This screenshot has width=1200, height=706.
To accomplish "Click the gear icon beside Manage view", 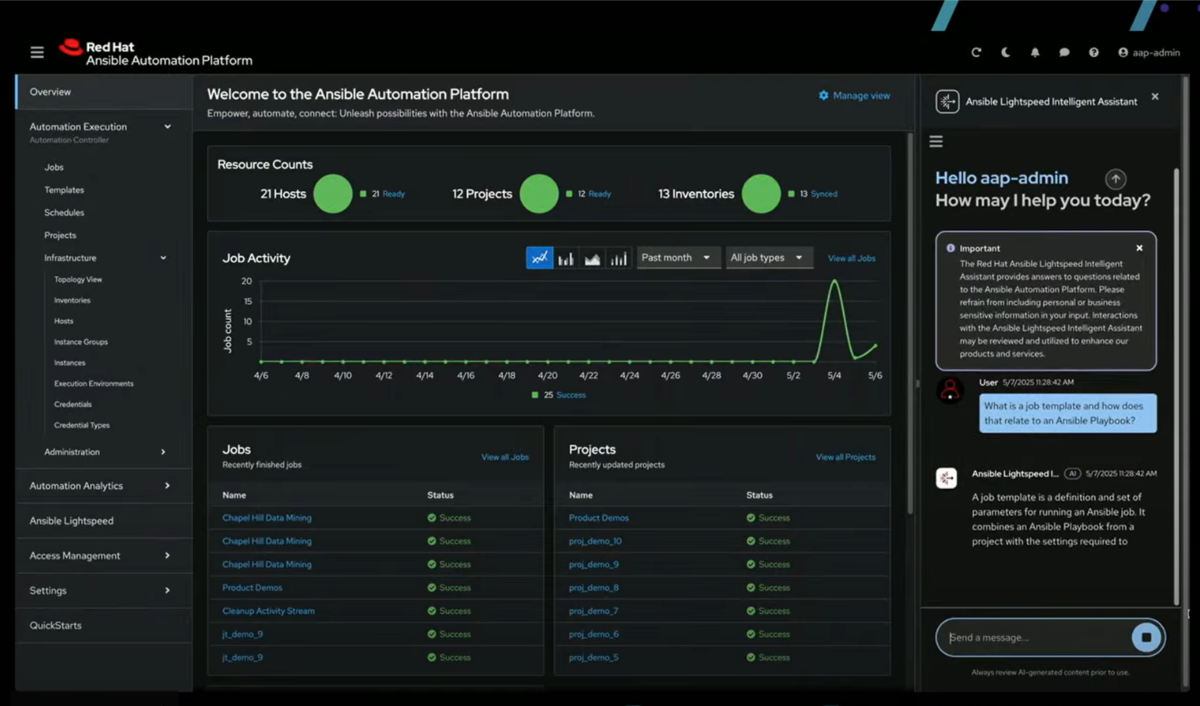I will coord(824,96).
